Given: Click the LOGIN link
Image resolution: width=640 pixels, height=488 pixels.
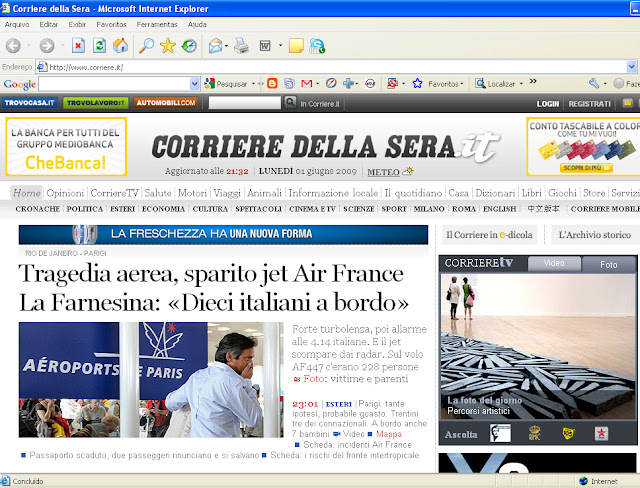Looking at the screenshot, I should [548, 104].
